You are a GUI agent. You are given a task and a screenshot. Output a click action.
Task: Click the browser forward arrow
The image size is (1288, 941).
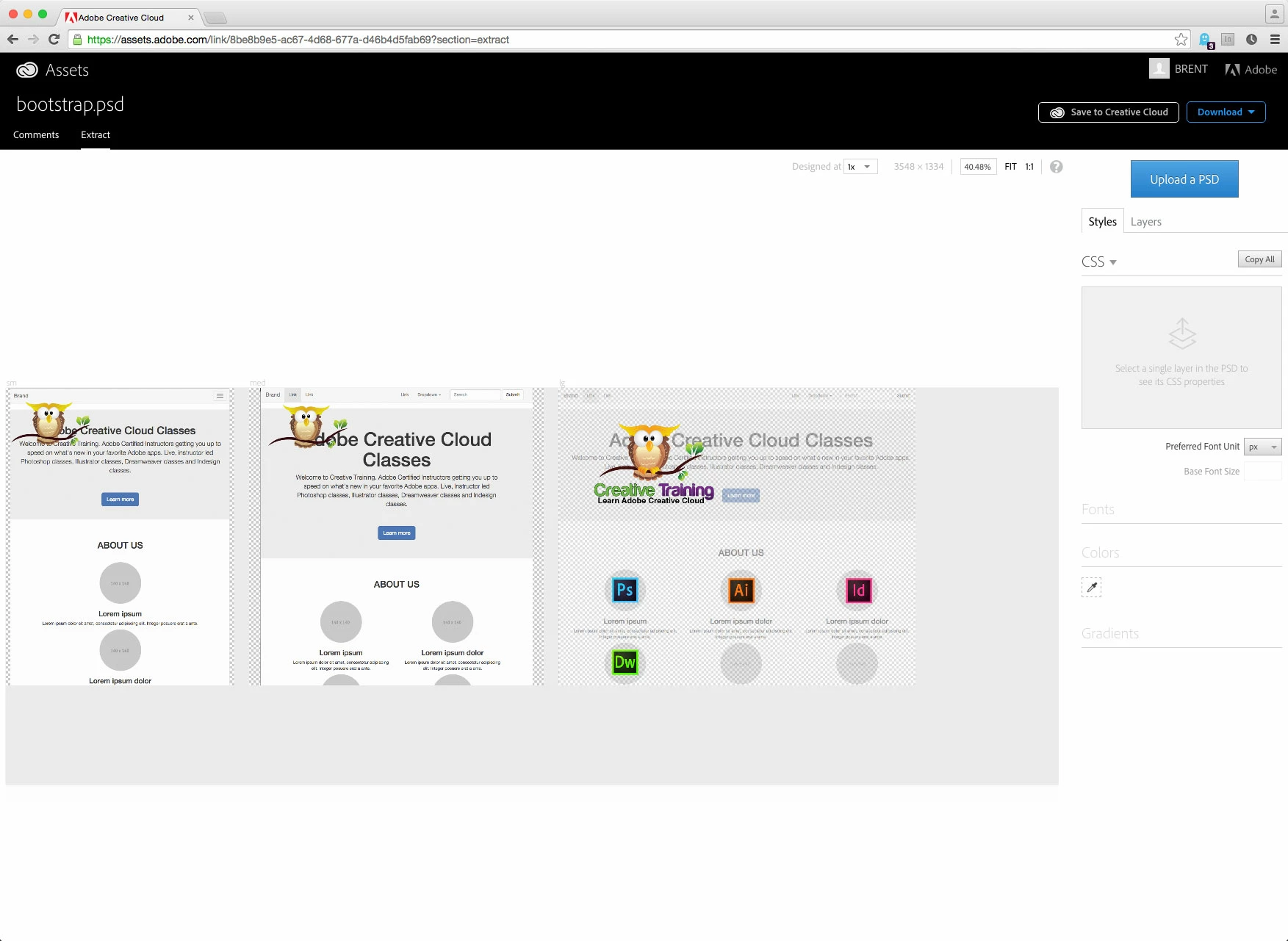click(33, 40)
